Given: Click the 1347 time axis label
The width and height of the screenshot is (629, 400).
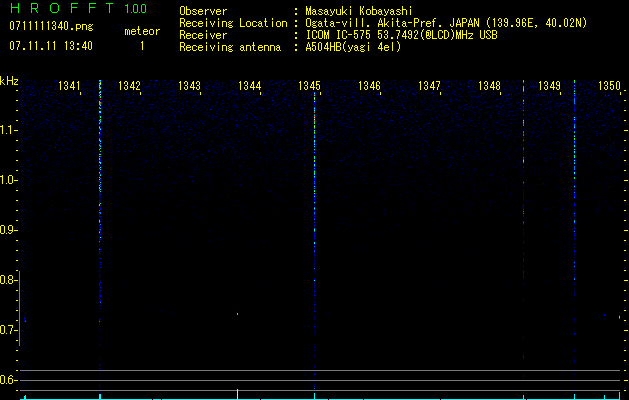Looking at the screenshot, I should [429, 86].
